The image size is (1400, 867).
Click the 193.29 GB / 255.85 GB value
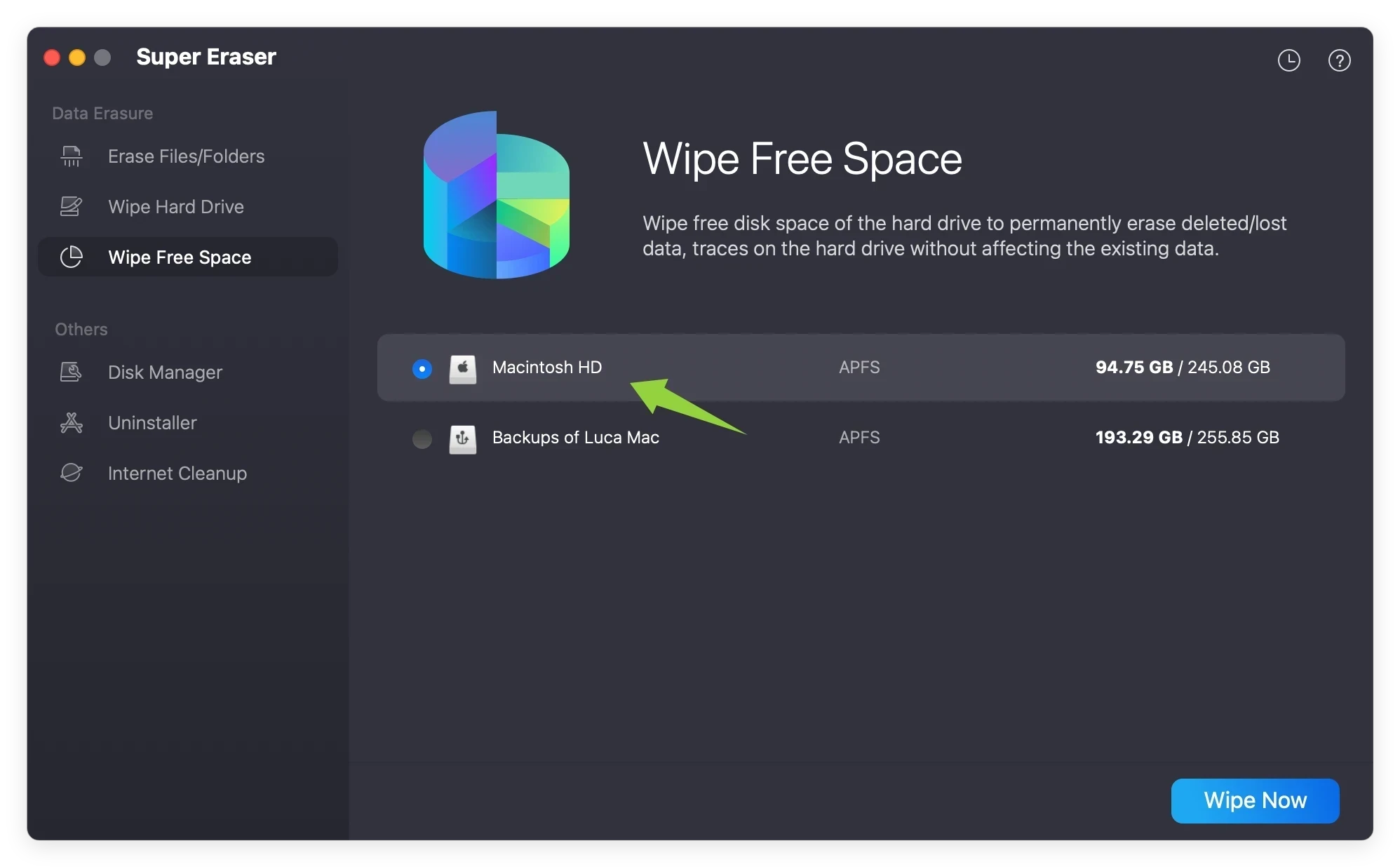pos(1187,437)
